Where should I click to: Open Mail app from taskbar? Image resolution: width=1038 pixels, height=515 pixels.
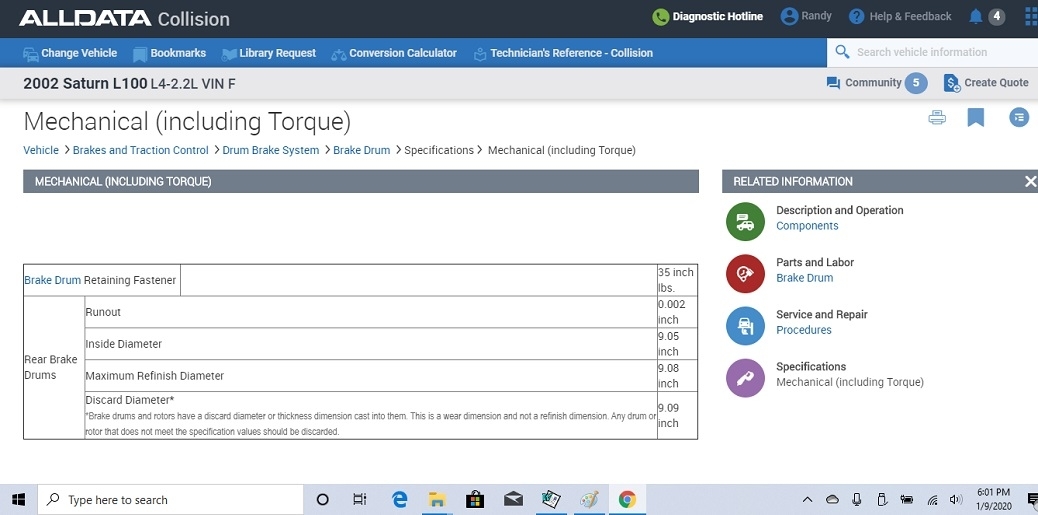[x=513, y=500]
